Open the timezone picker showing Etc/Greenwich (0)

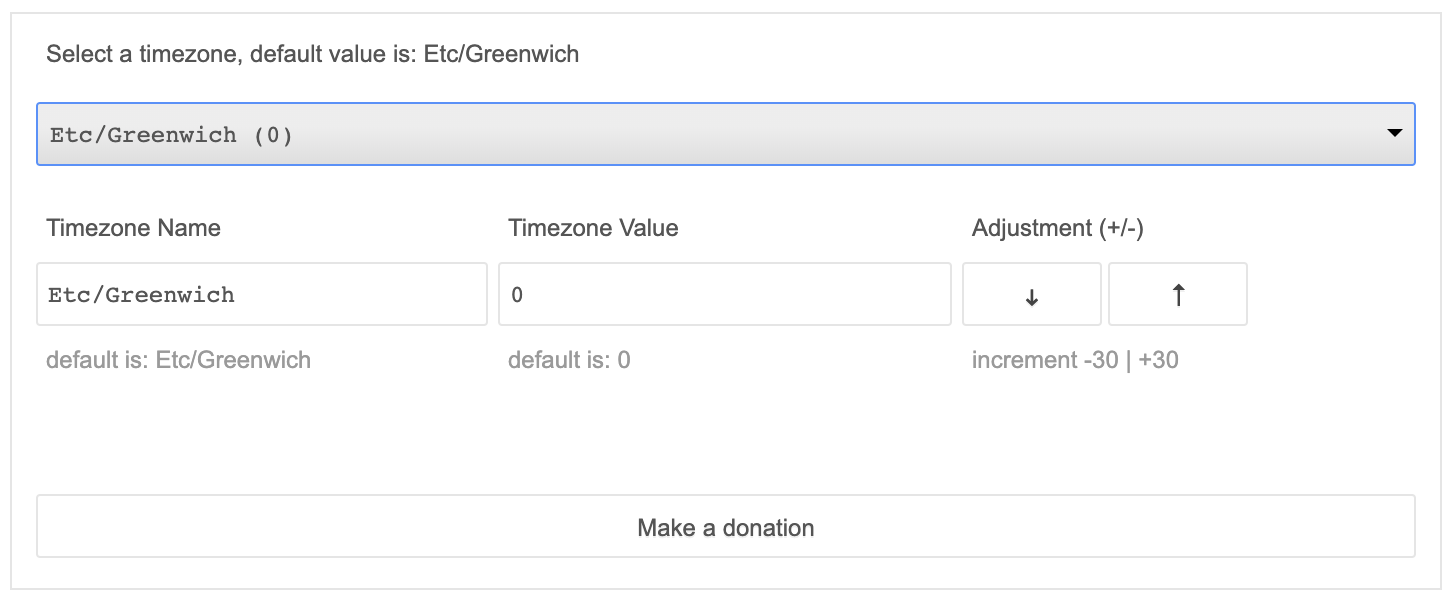[727, 133]
